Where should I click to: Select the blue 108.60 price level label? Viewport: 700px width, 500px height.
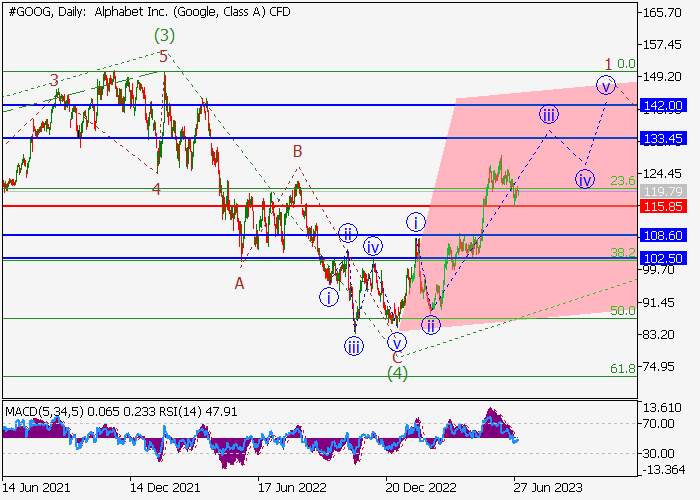(663, 235)
